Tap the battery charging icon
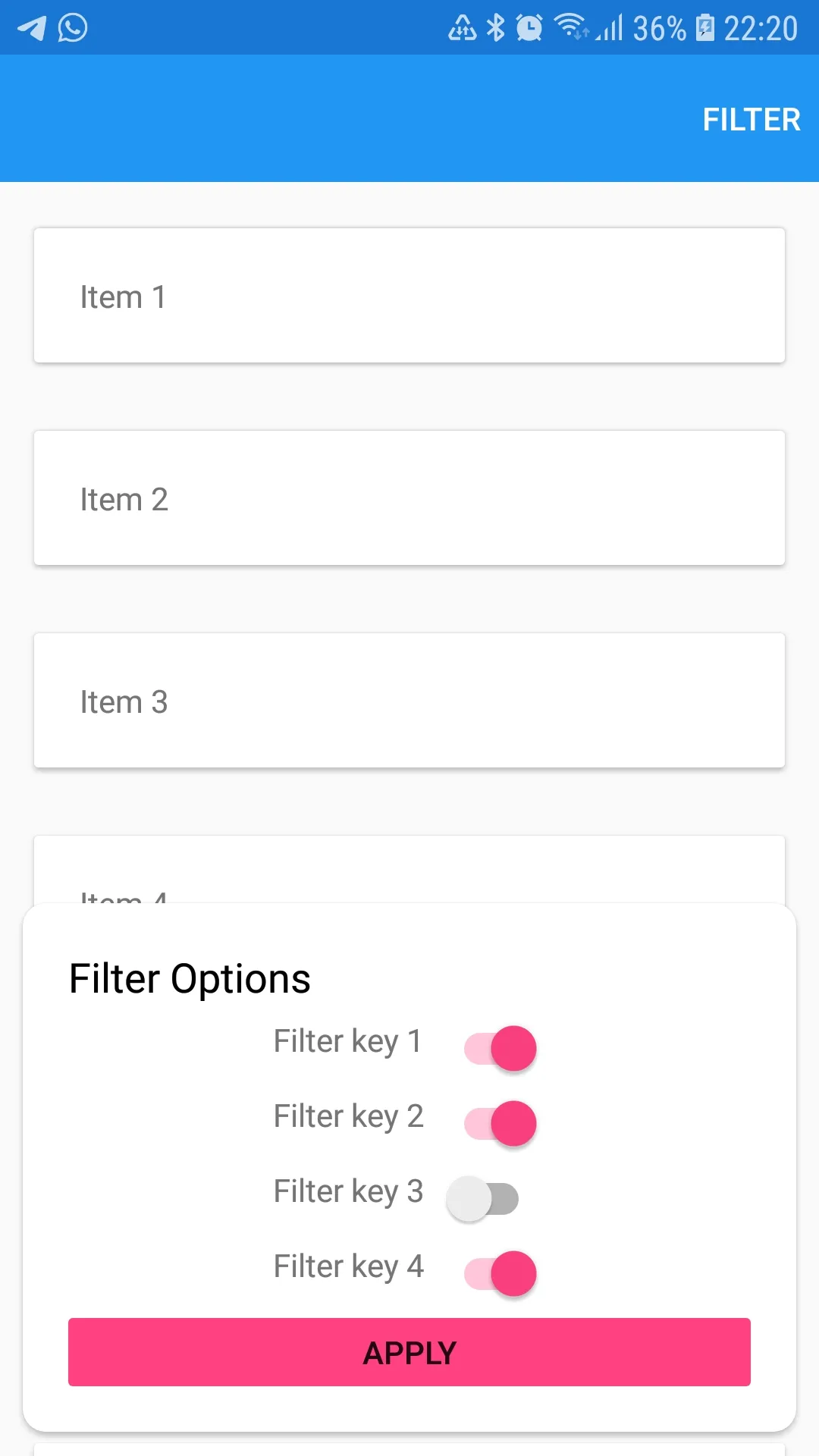The image size is (819, 1456). (705, 28)
